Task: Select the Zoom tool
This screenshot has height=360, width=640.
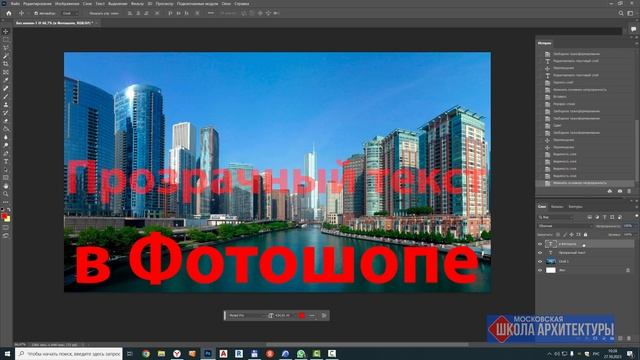Action: coord(6,194)
